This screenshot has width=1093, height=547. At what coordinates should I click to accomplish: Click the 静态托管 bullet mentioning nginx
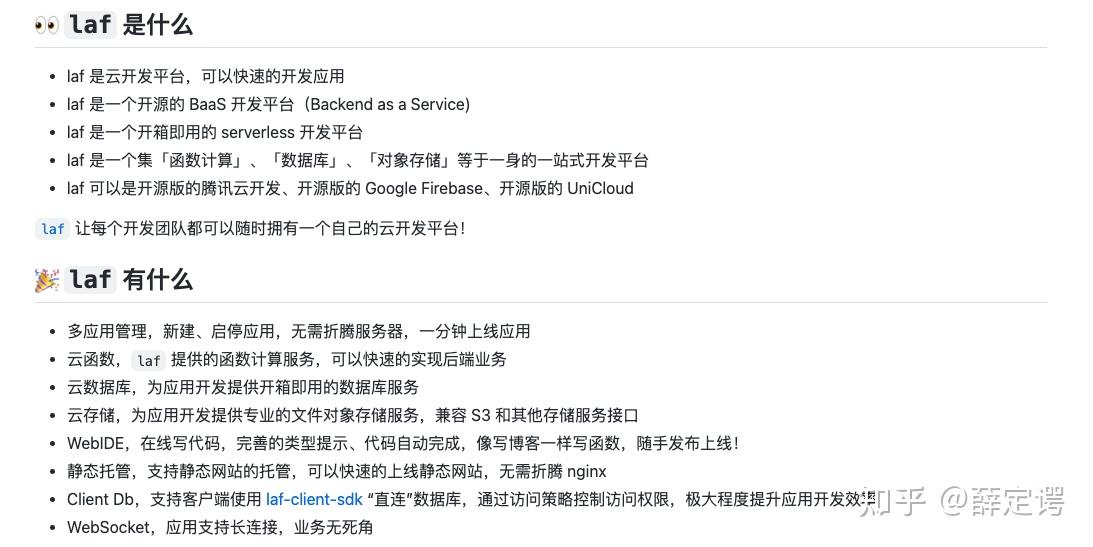[x=337, y=472]
